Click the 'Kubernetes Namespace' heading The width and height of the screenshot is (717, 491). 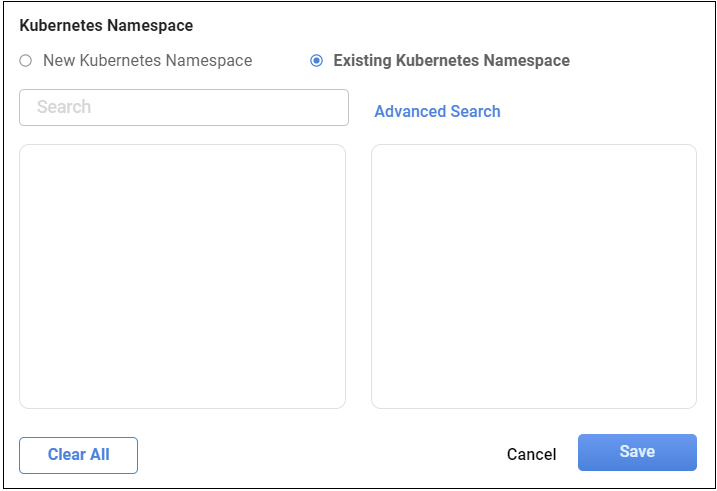106,26
